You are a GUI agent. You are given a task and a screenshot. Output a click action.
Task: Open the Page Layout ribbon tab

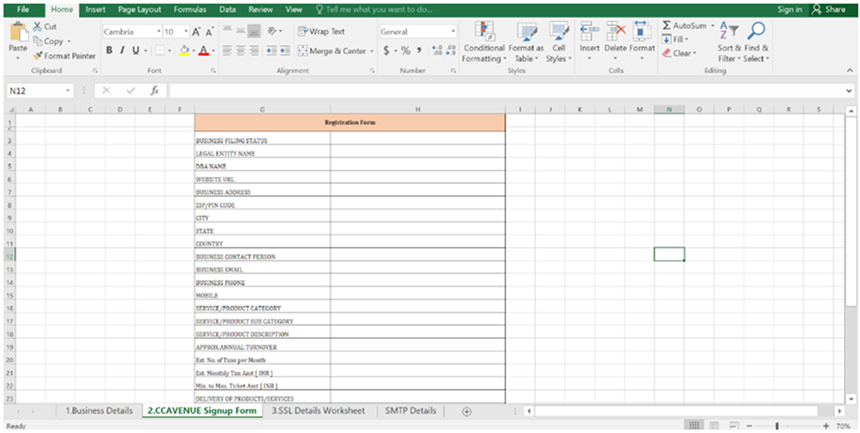[139, 9]
